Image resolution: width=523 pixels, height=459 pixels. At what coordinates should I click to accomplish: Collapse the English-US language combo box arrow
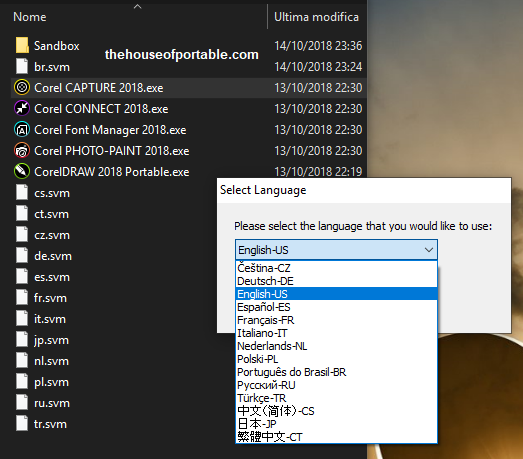click(429, 250)
